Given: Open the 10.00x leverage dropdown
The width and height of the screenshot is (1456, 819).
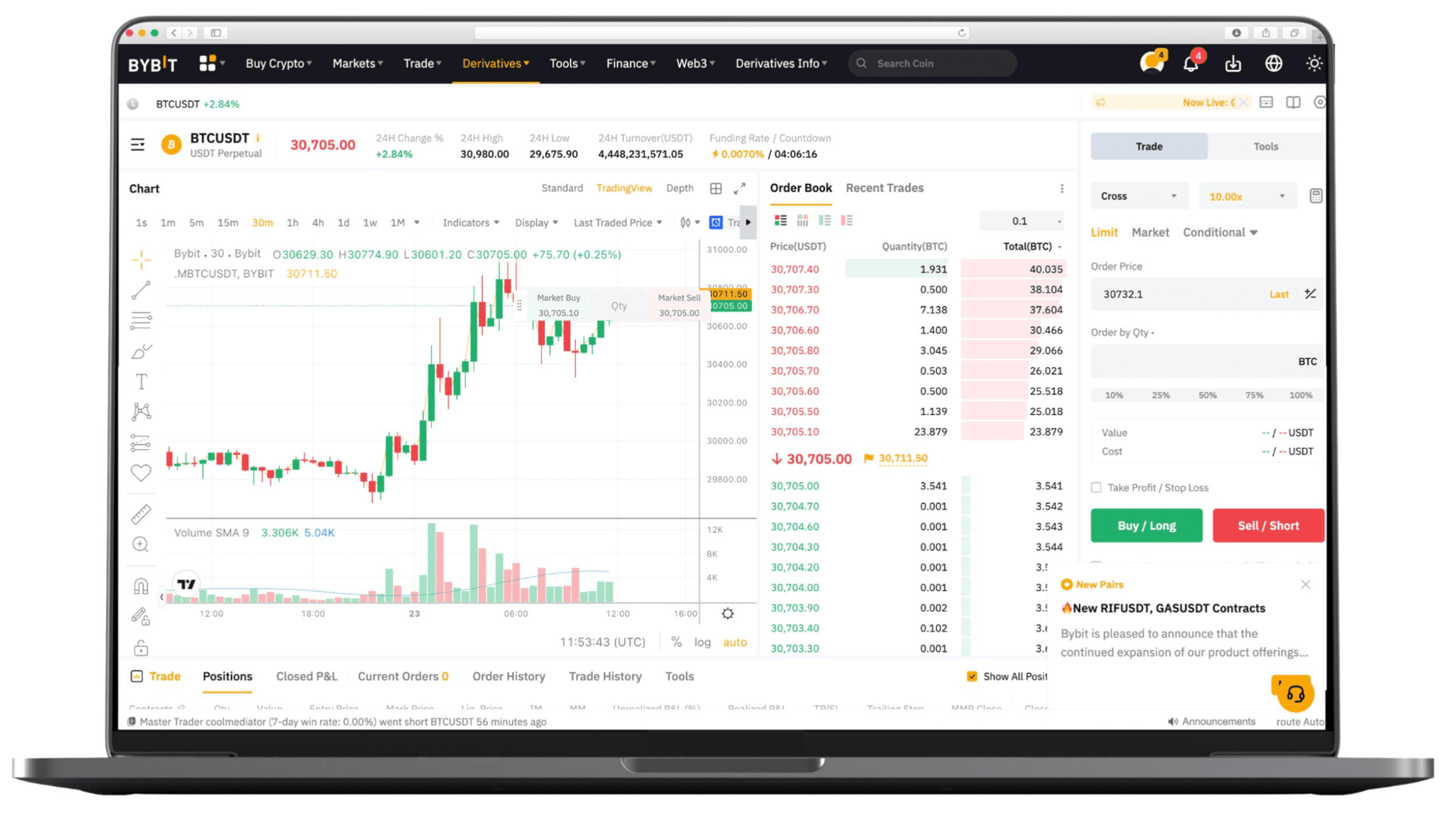Looking at the screenshot, I should pyautogui.click(x=1247, y=196).
